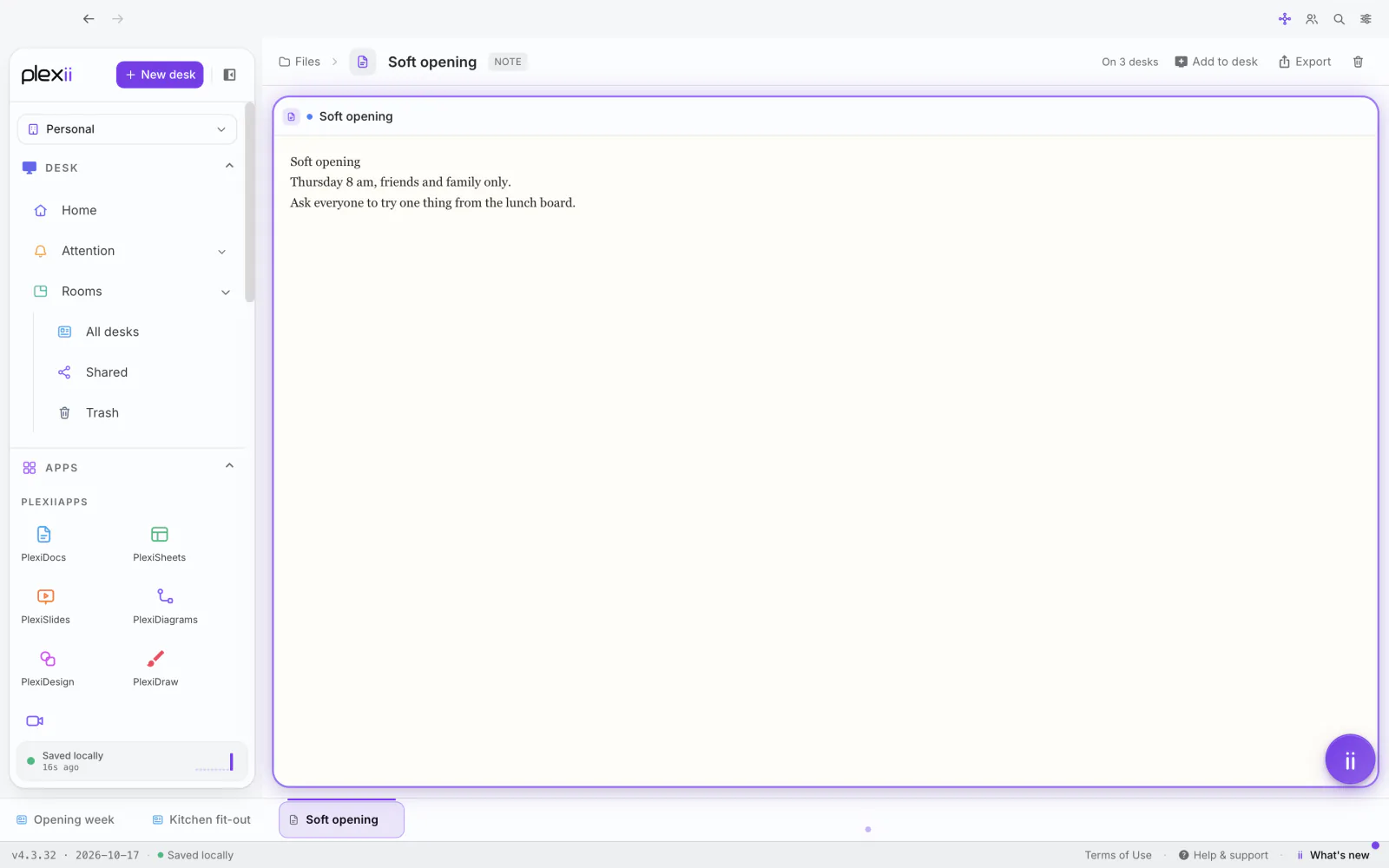Click the note card's small document icon
This screenshot has height=868, width=1389.
tap(292, 116)
